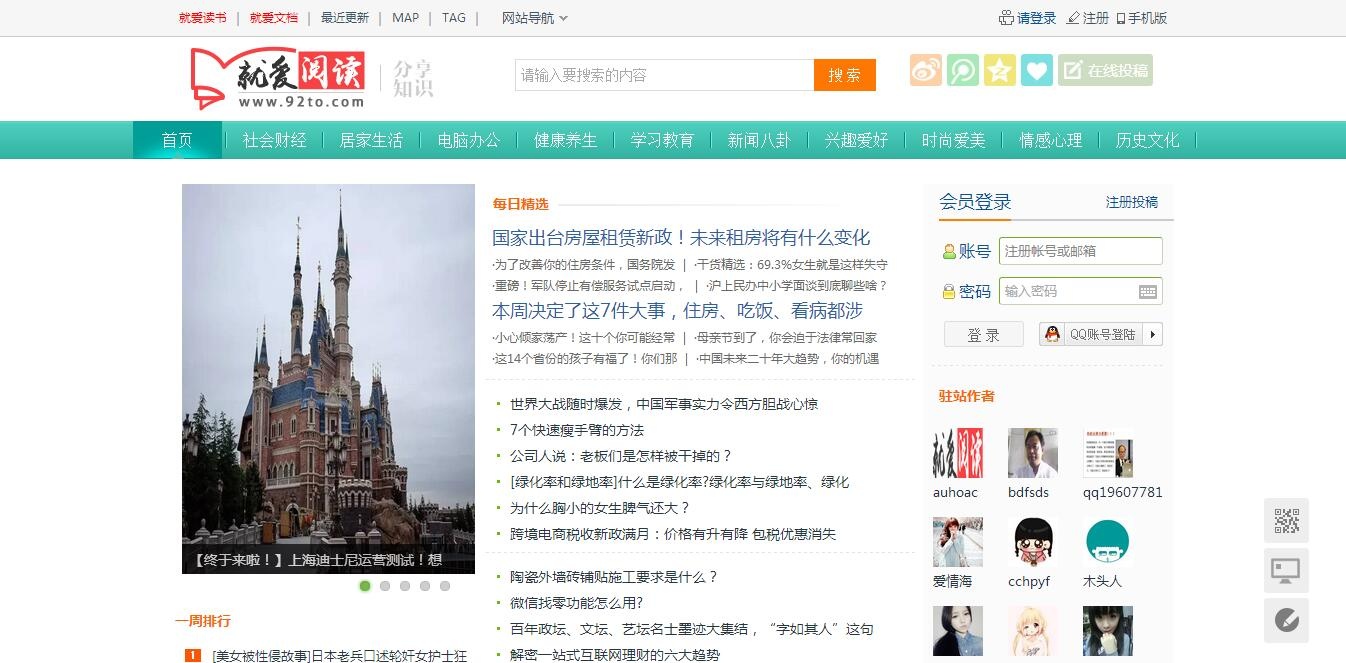Open author qq19607781 avatar
Screen dimensions: 1346x663
[1108, 453]
